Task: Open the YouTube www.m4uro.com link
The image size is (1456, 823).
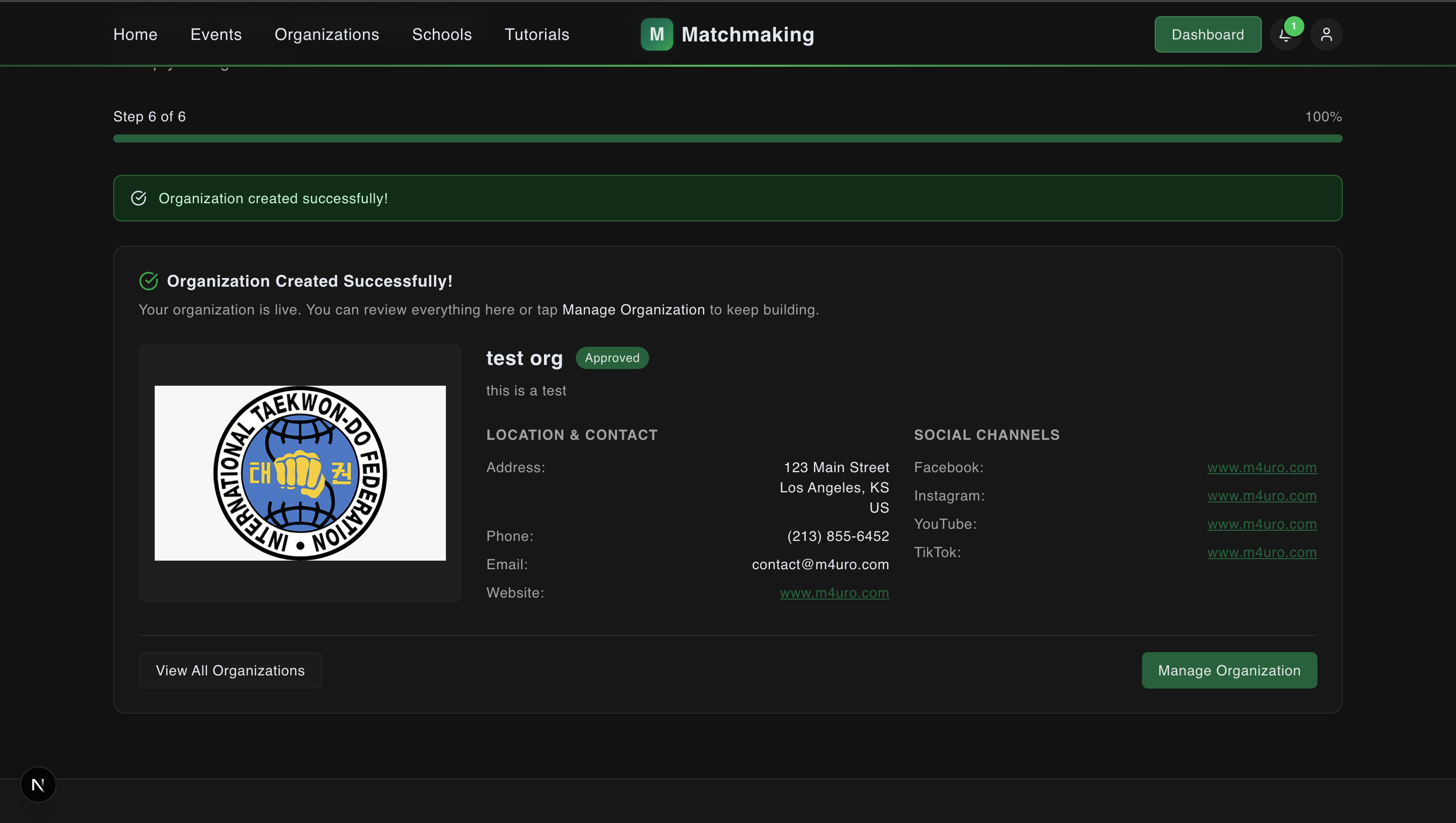Action: tap(1261, 524)
